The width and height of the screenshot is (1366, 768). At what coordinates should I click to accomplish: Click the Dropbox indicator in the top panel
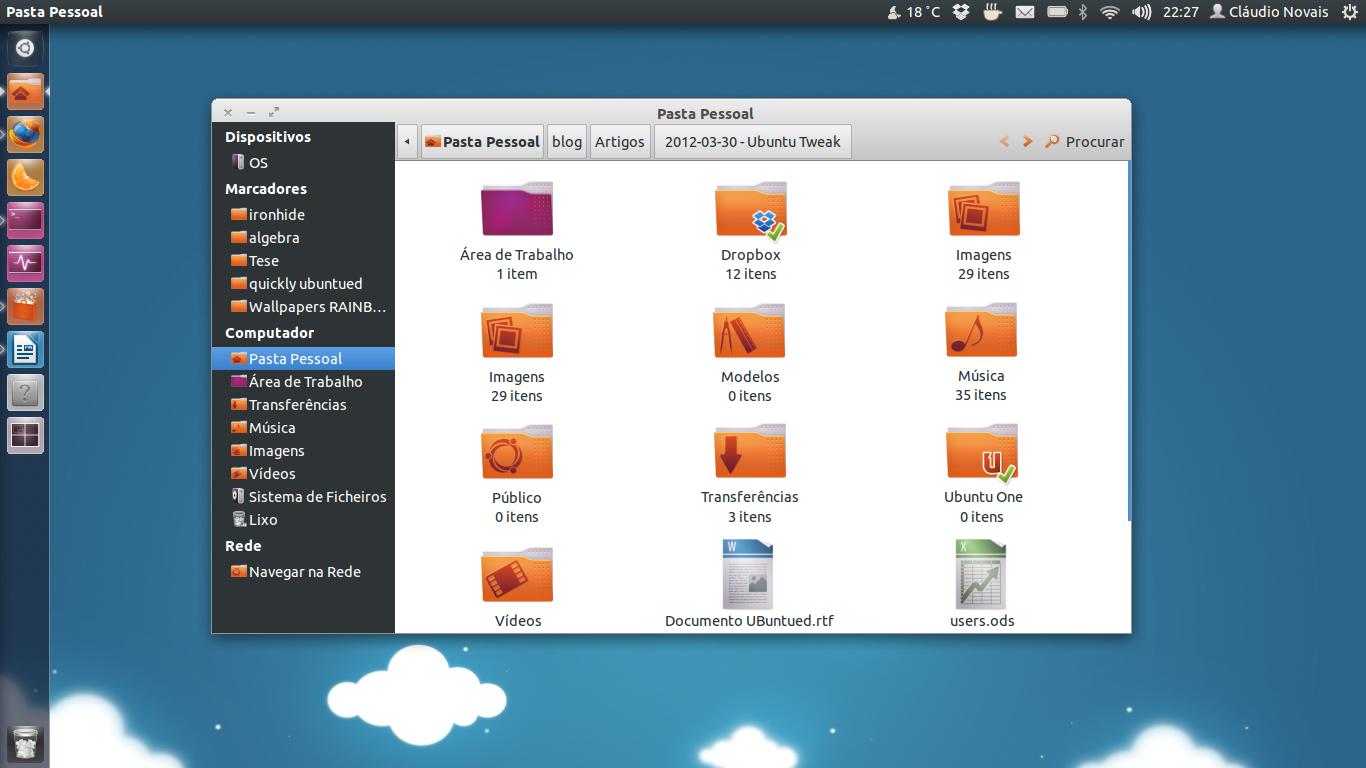coord(960,12)
